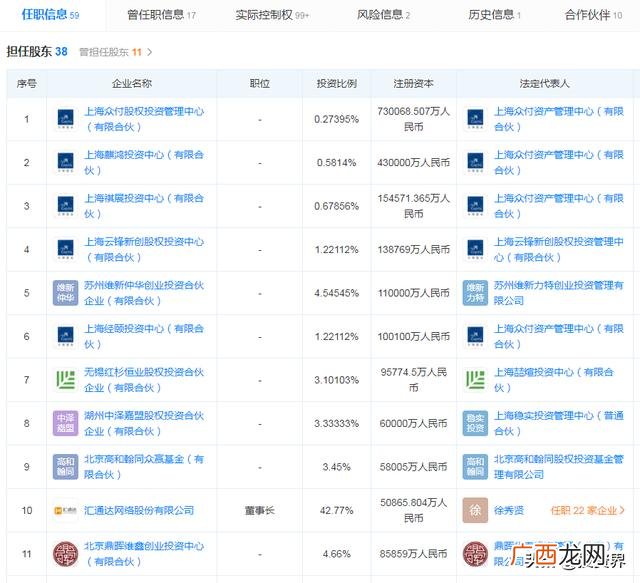The height and width of the screenshot is (583, 640).
Task: Open 上海云锋新创股权投资中心 company link
Action: click(144, 249)
